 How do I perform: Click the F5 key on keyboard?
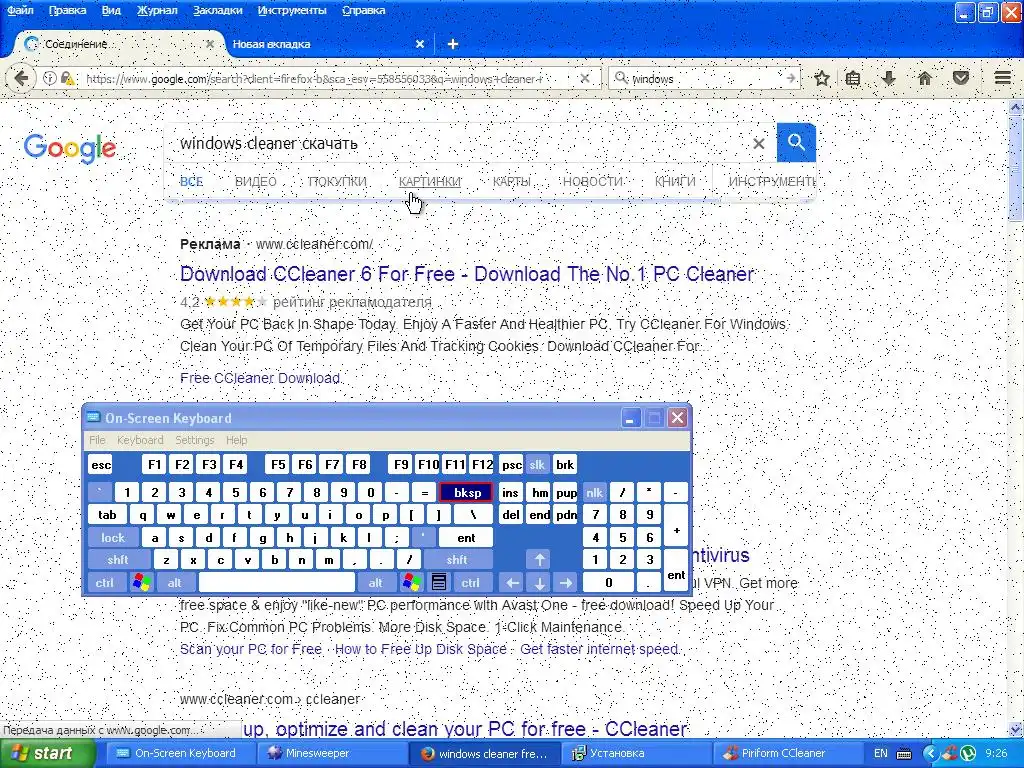pyautogui.click(x=278, y=464)
